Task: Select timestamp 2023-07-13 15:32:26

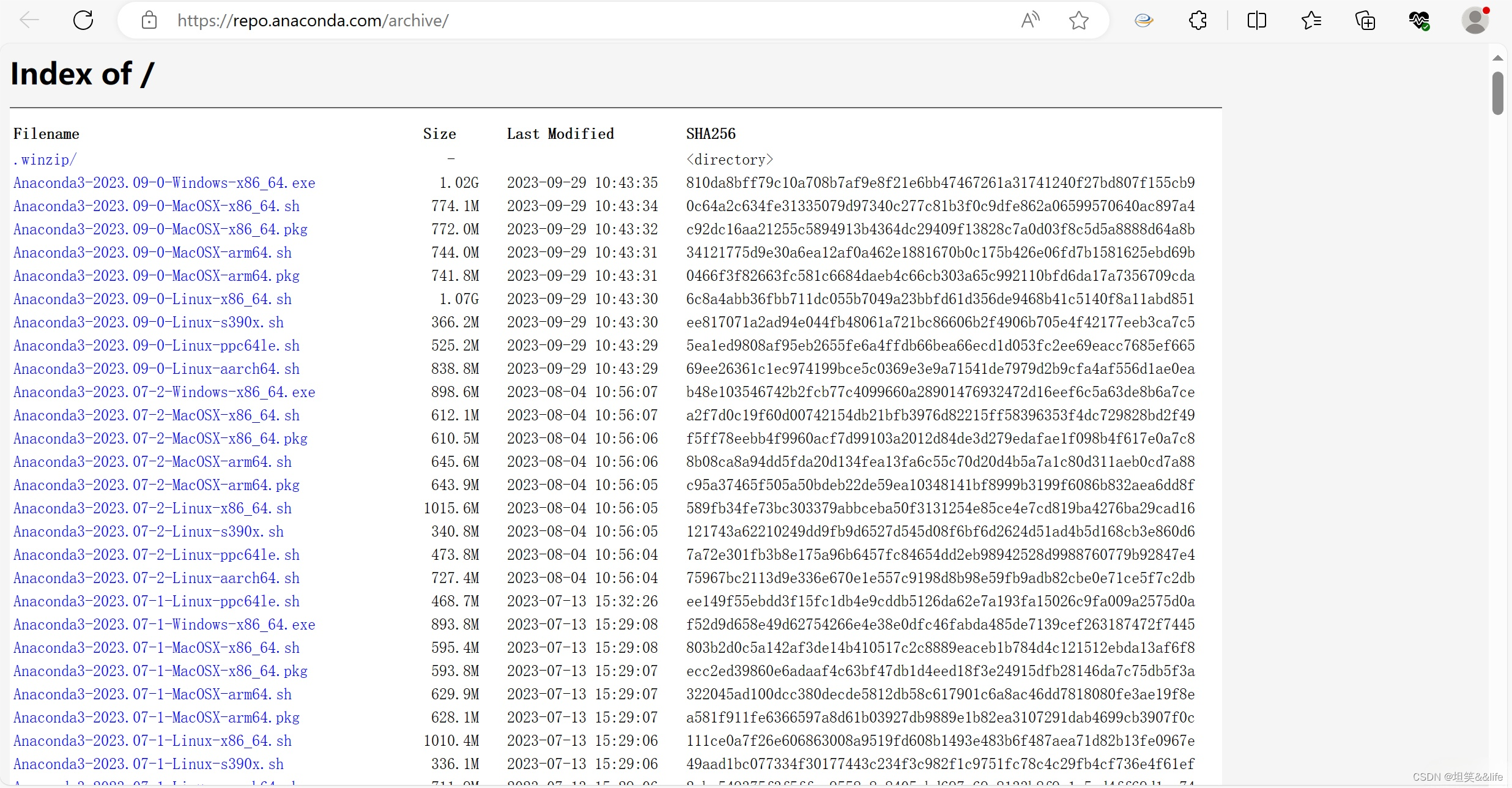Action: pos(582,601)
